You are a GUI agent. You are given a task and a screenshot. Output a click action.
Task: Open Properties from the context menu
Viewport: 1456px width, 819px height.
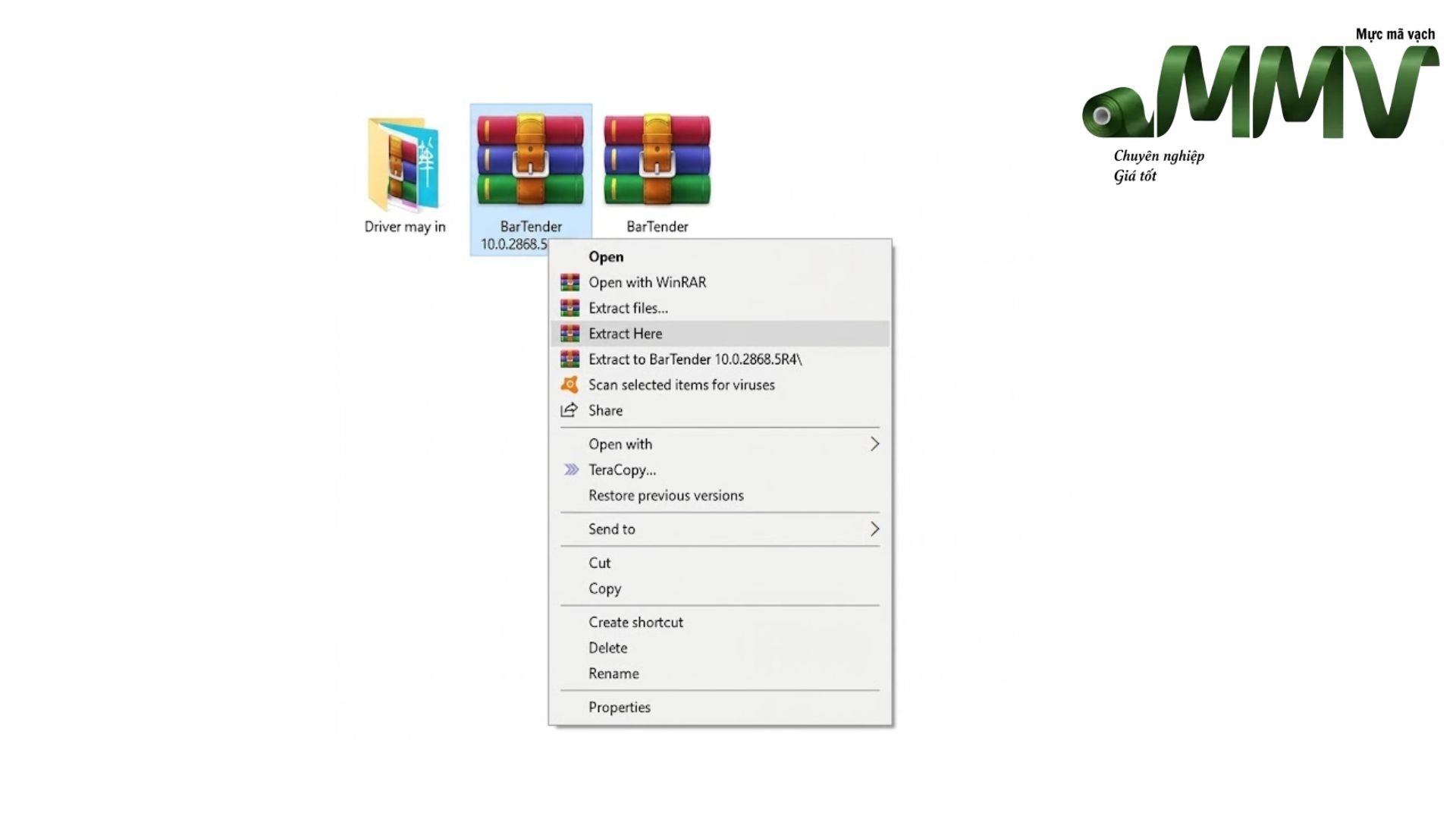coord(720,708)
